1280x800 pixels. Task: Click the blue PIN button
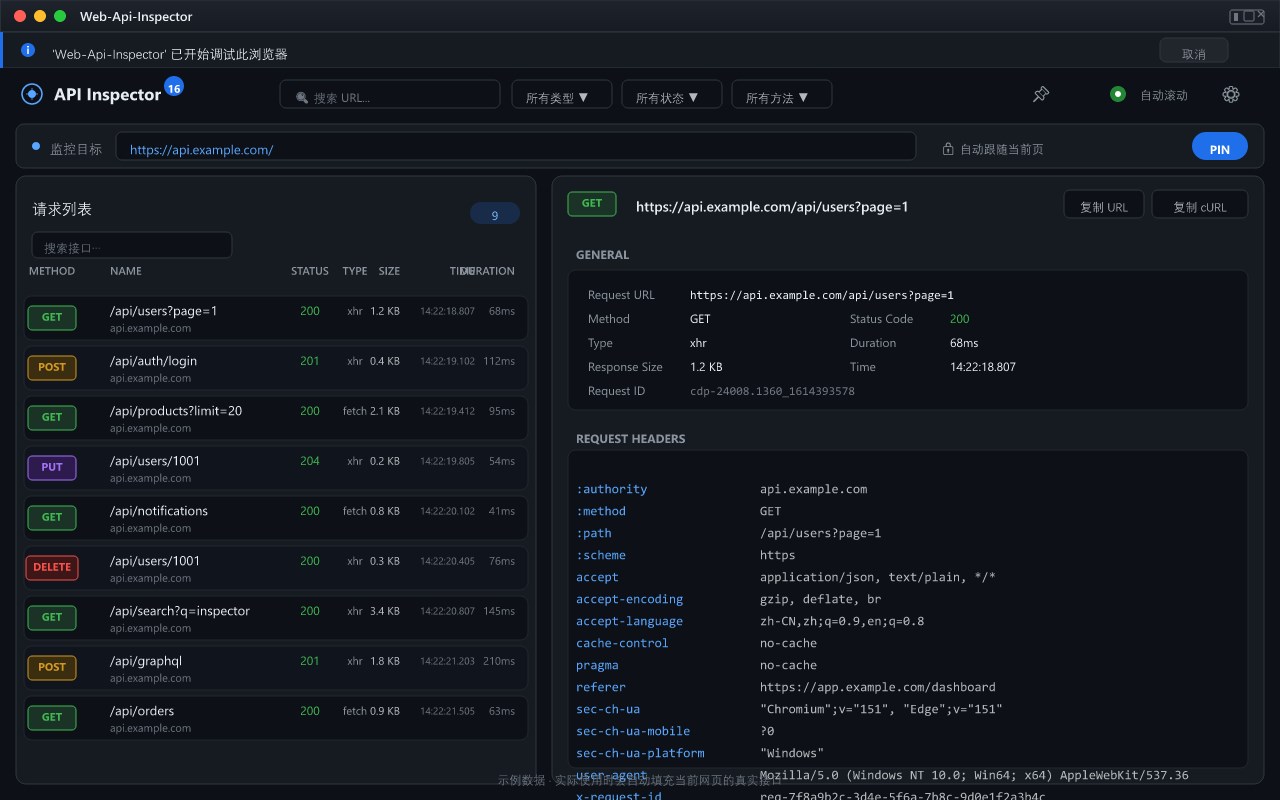(x=1220, y=146)
